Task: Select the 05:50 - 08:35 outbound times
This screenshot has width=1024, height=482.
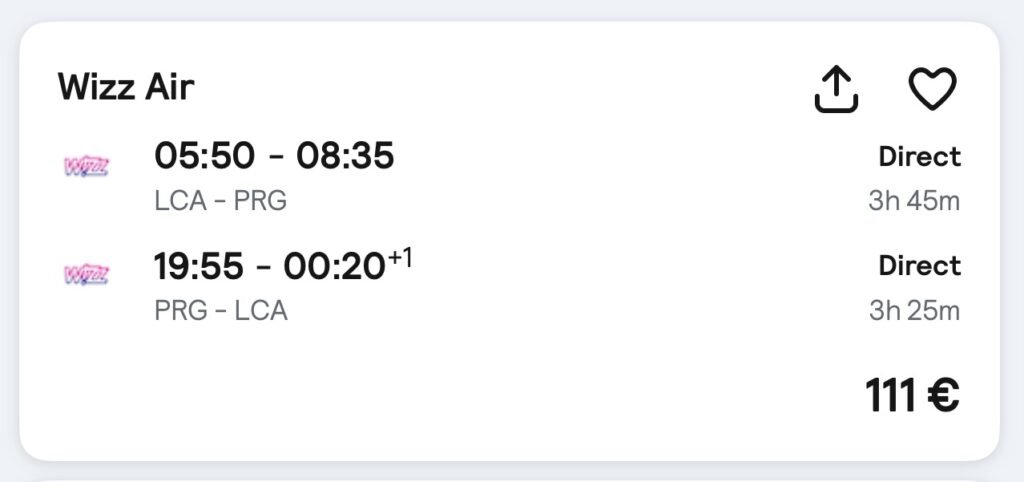Action: coord(274,157)
